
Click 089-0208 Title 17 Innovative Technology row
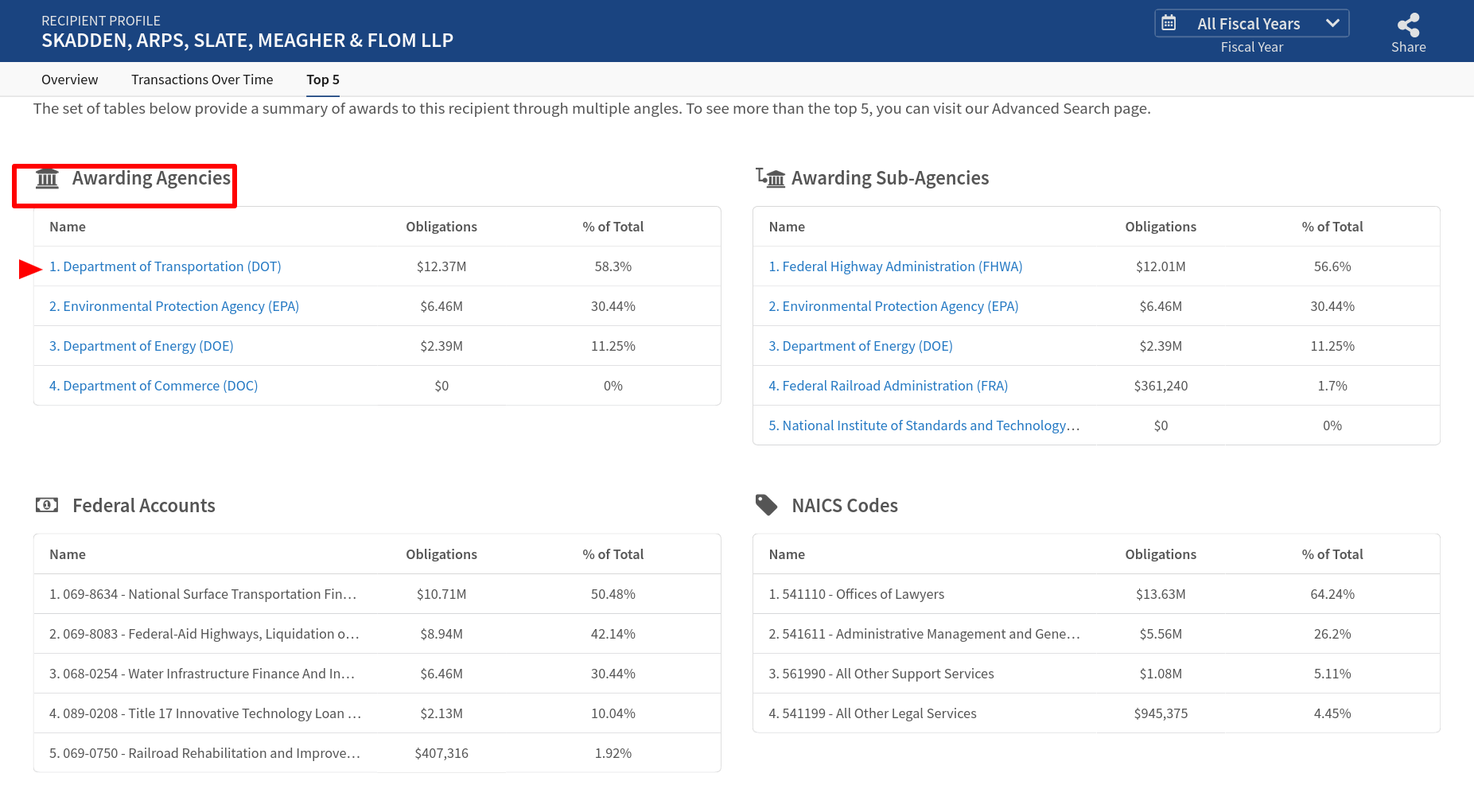pyautogui.click(x=377, y=713)
